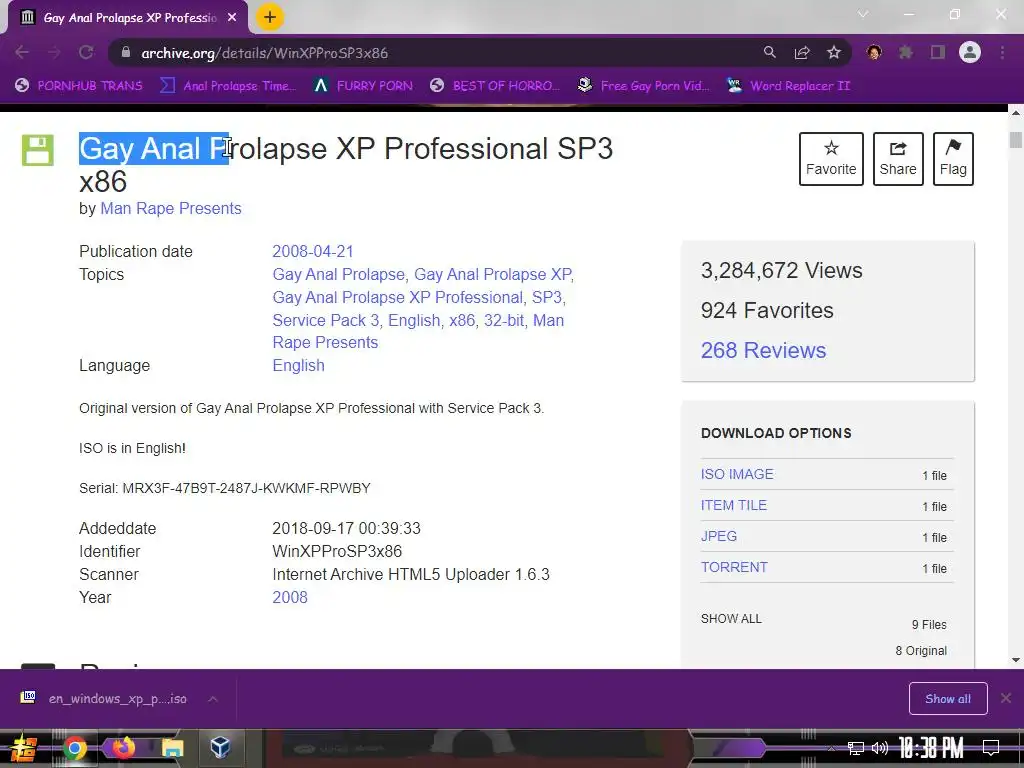
Task: Close the archive.org browser tab
Action: click(232, 18)
